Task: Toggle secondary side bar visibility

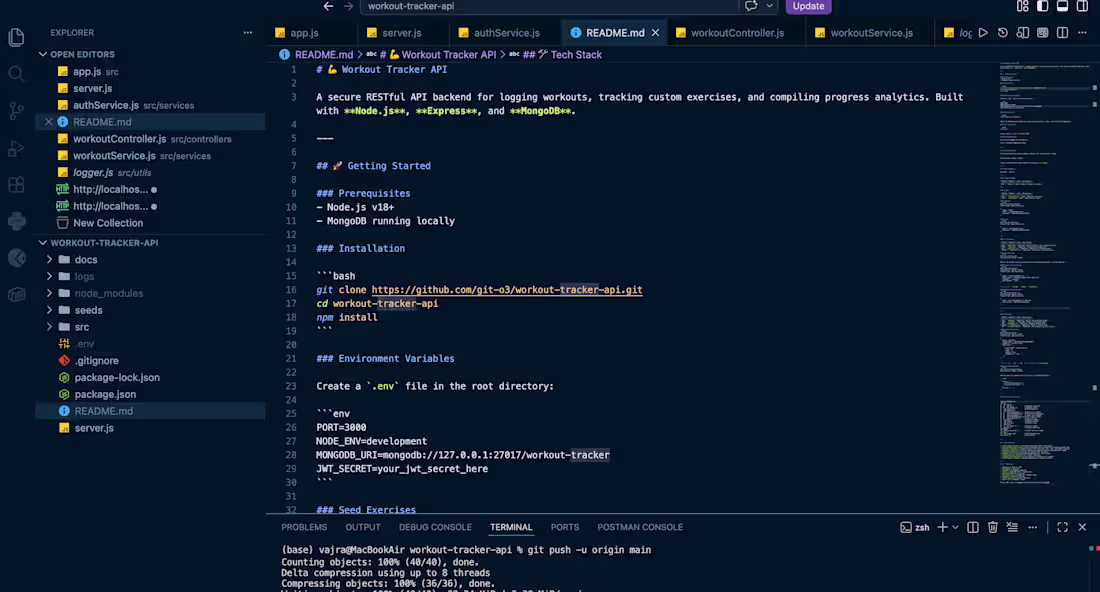Action: 1082,6
